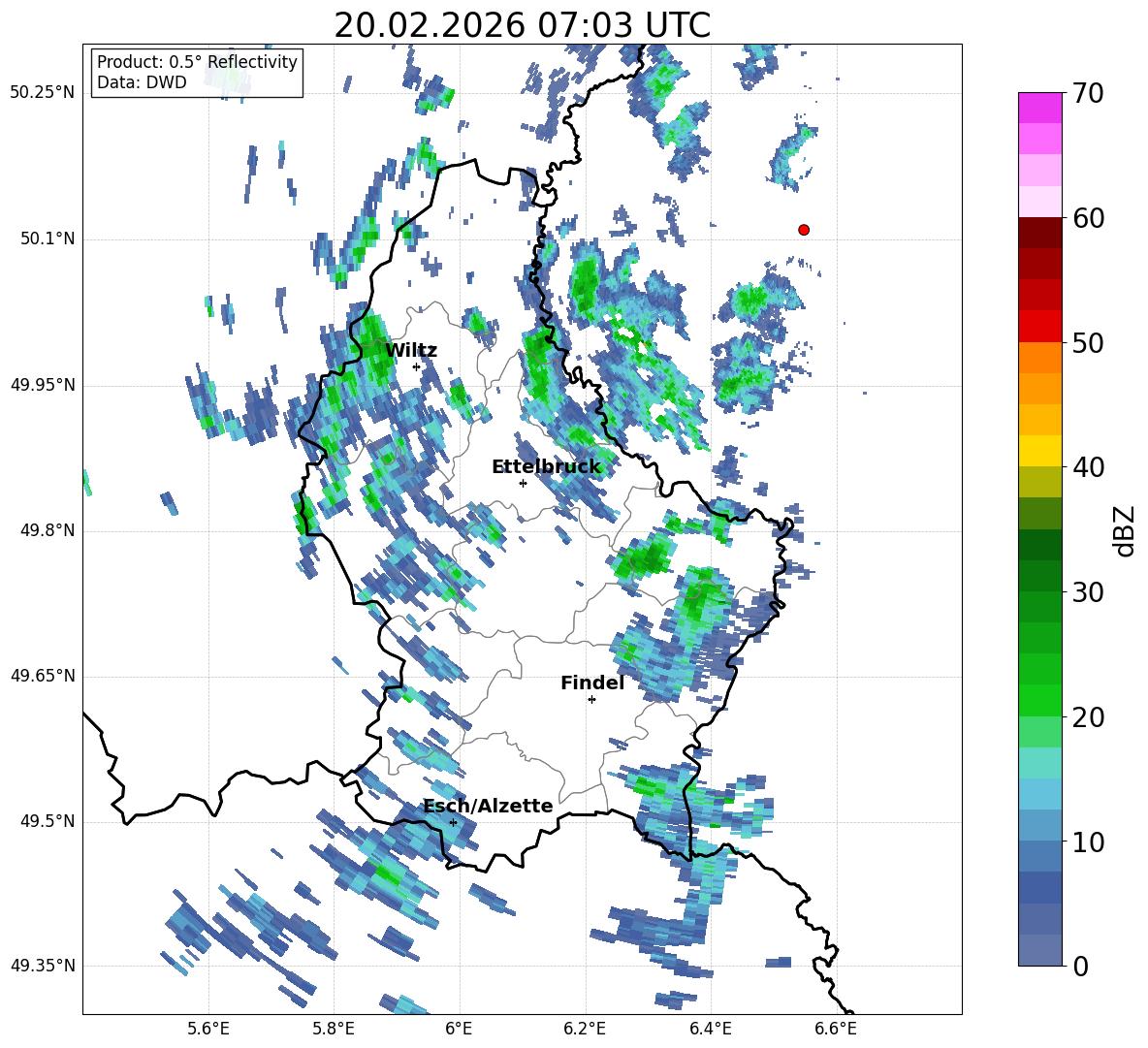
Task: Click the 5.6°E longitude label
Action: (208, 1029)
